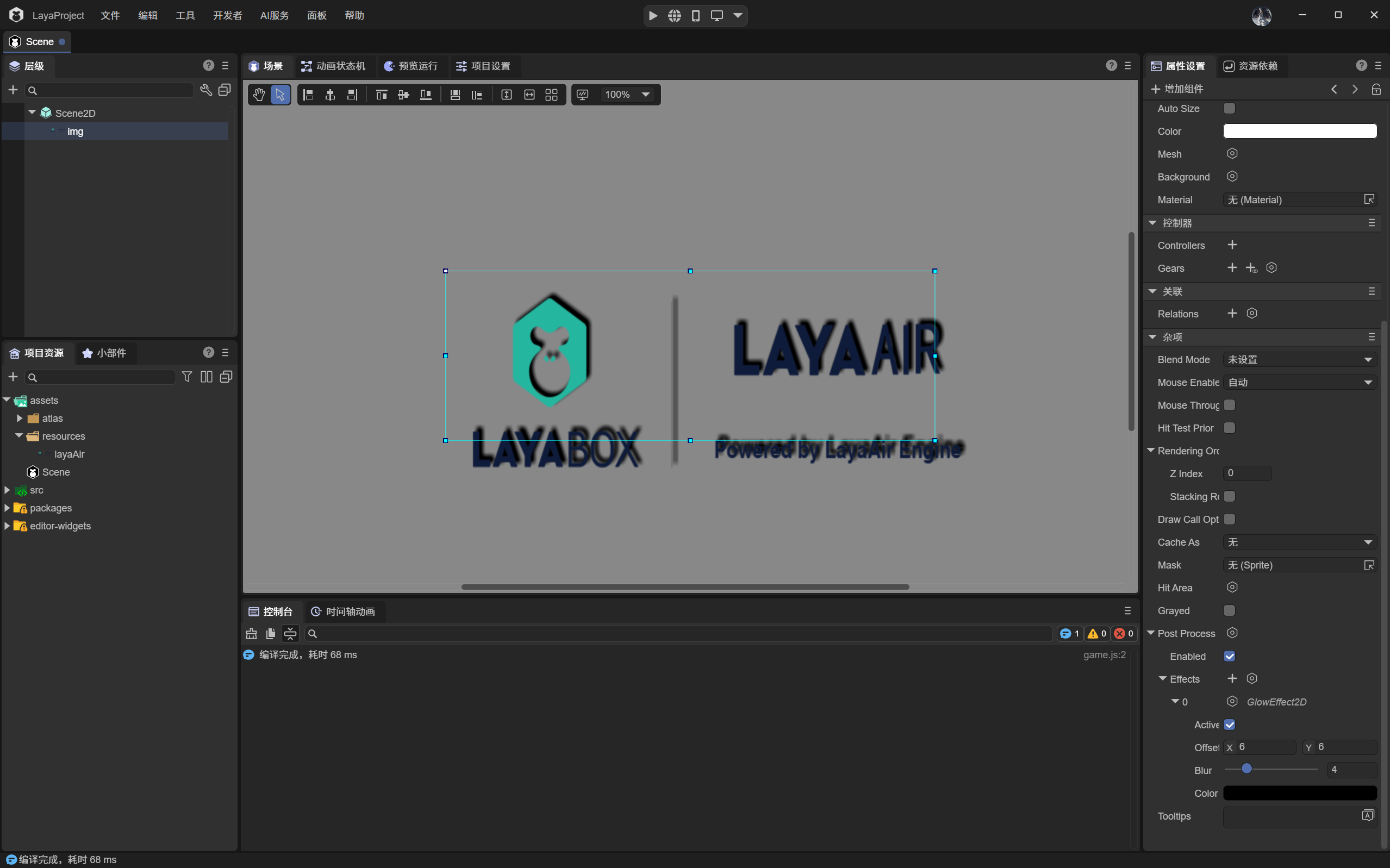Viewport: 1390px width, 868px height.
Task: Uncheck the GlowEffect2D Active checkbox
Action: [1229, 725]
